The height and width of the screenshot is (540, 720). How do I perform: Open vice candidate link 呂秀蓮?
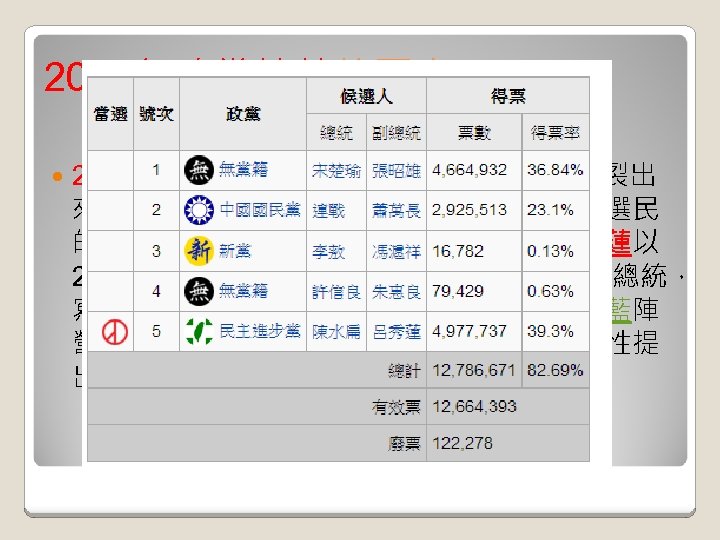396,332
